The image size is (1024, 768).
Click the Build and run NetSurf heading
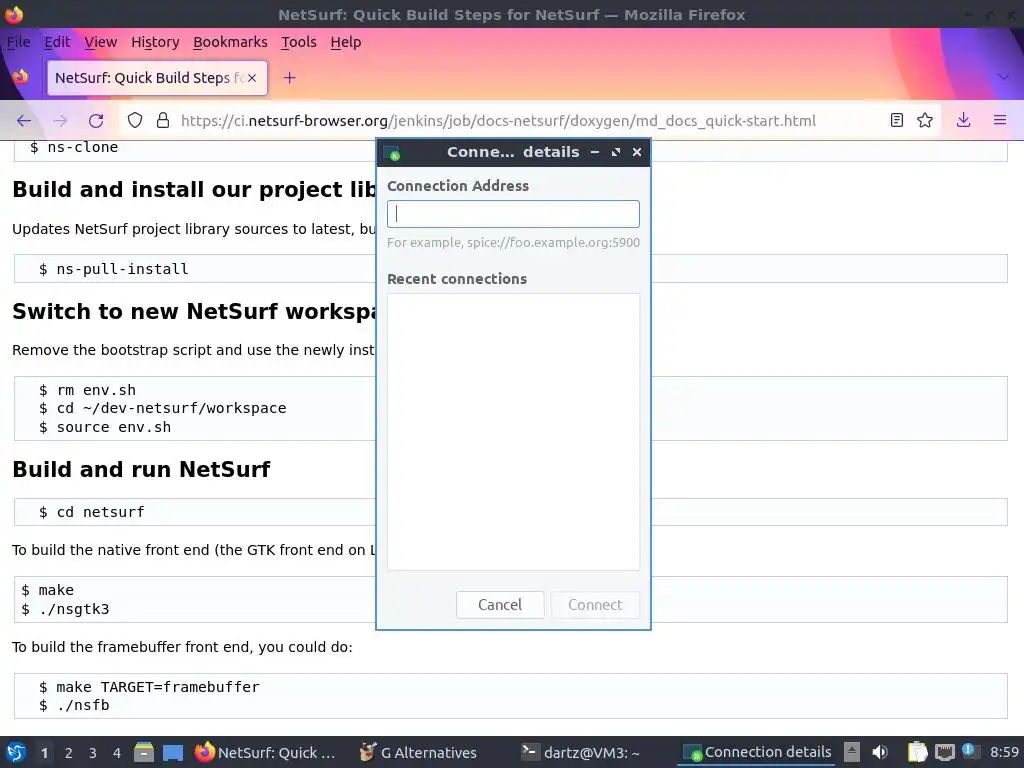coord(141,470)
